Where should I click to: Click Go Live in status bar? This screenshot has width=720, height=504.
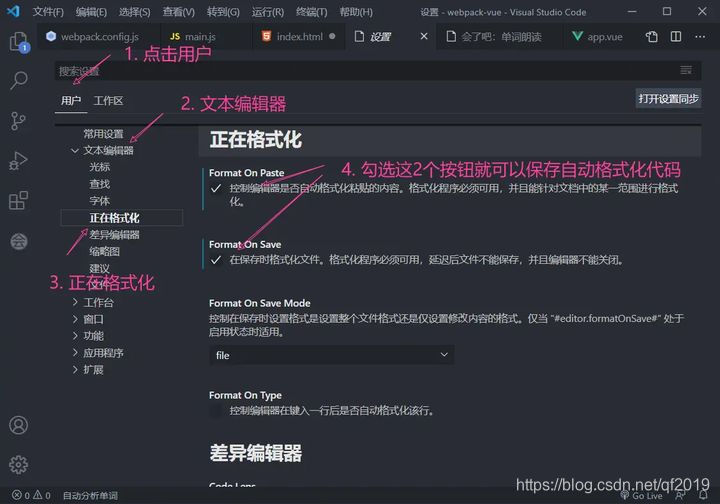pyautogui.click(x=641, y=496)
